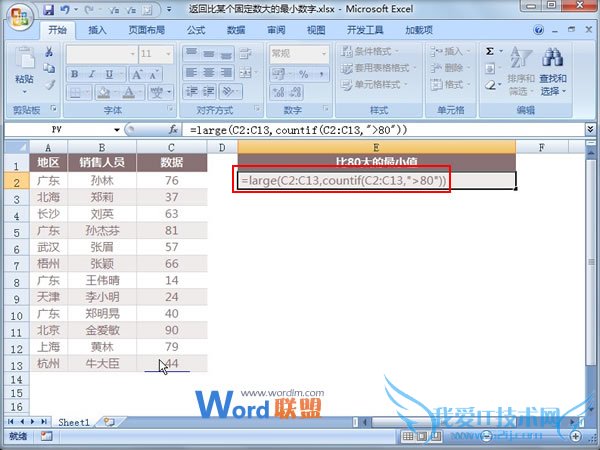Expand the formula bar chevron
600x450 pixels.
590,130
